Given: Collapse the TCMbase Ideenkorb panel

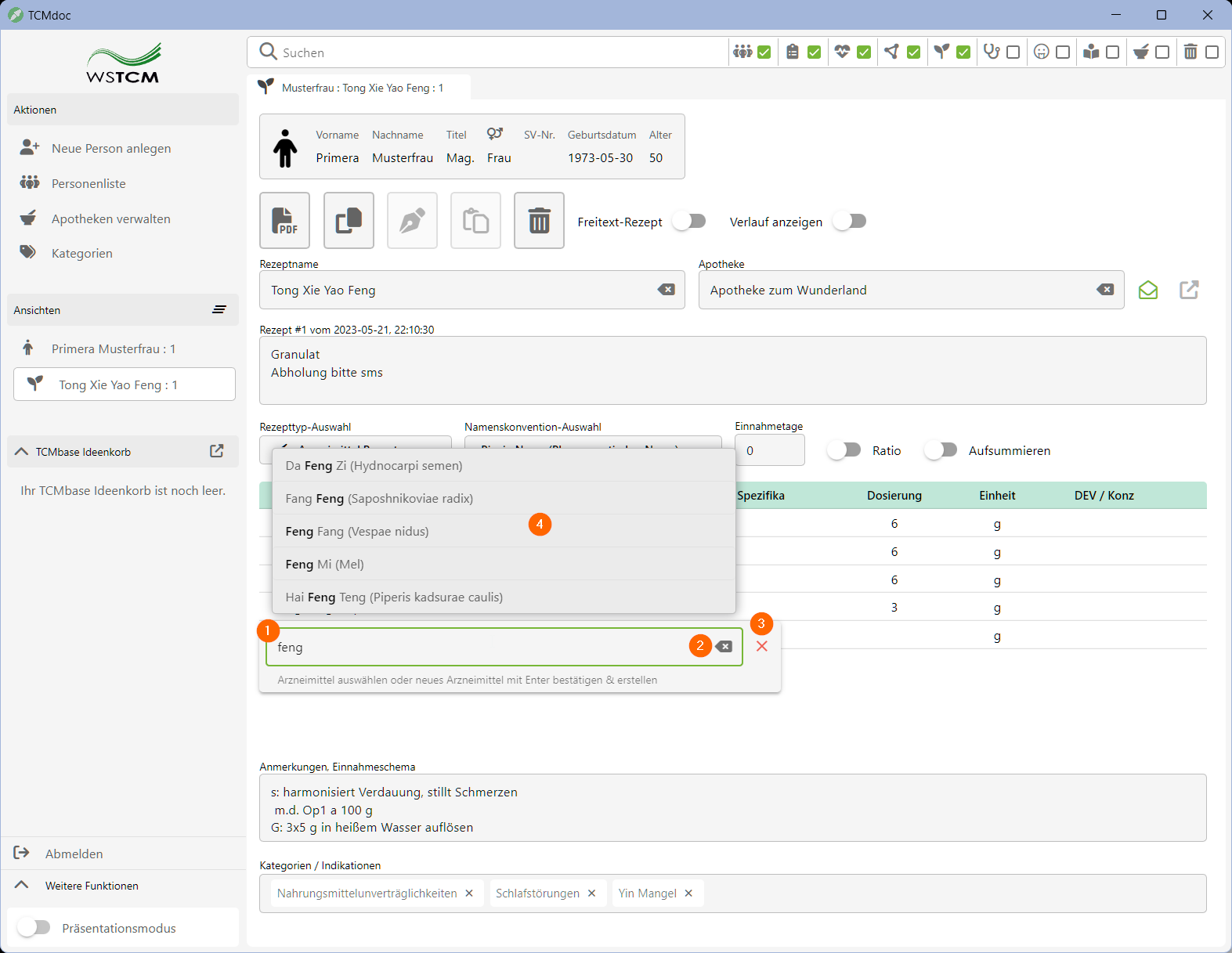Looking at the screenshot, I should tap(22, 452).
